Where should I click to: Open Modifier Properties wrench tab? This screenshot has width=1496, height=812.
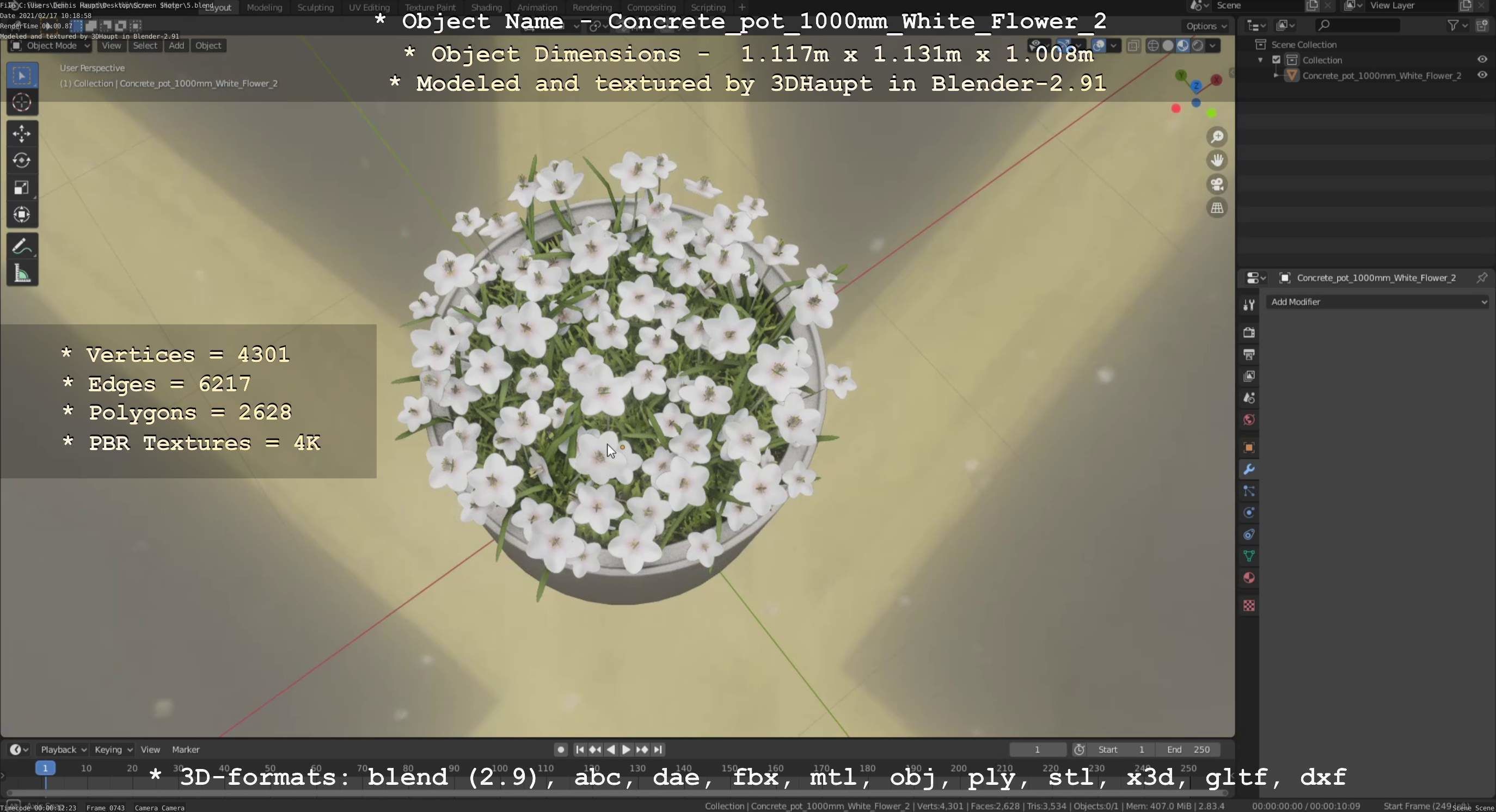(1249, 469)
